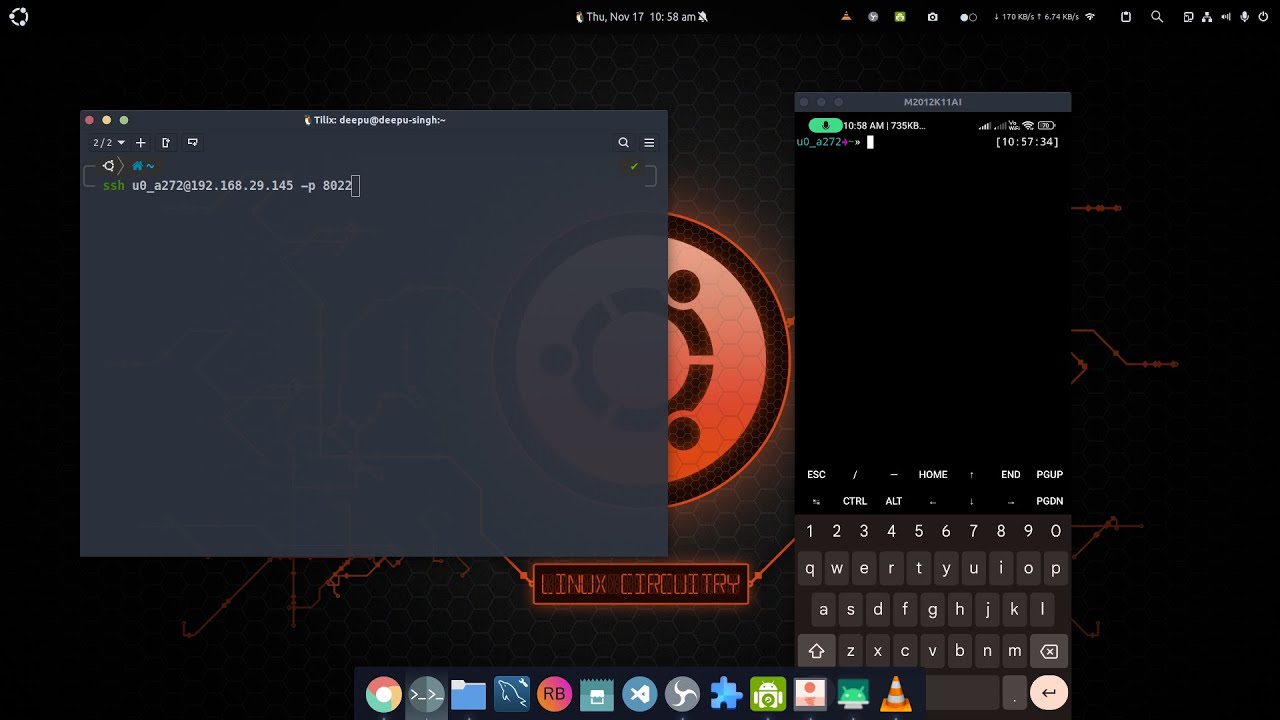Tap the left arrow key on phone

(933, 501)
